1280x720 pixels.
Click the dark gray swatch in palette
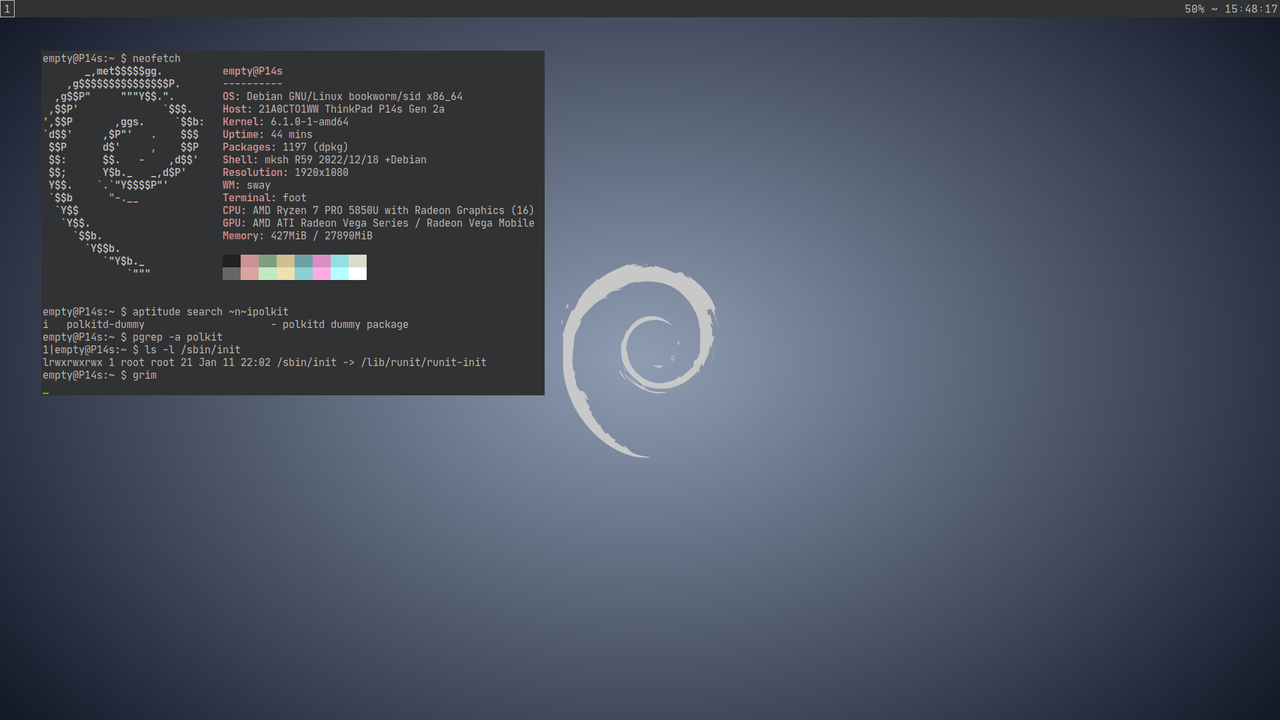click(231, 273)
